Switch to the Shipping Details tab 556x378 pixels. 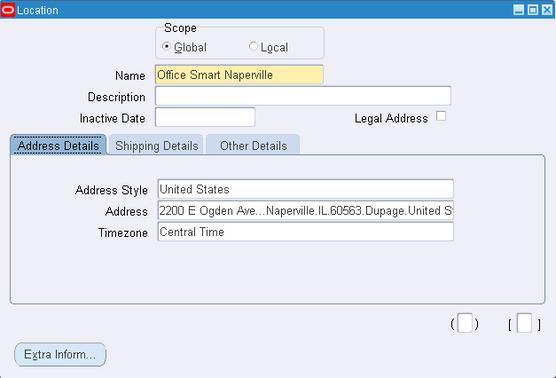(156, 145)
